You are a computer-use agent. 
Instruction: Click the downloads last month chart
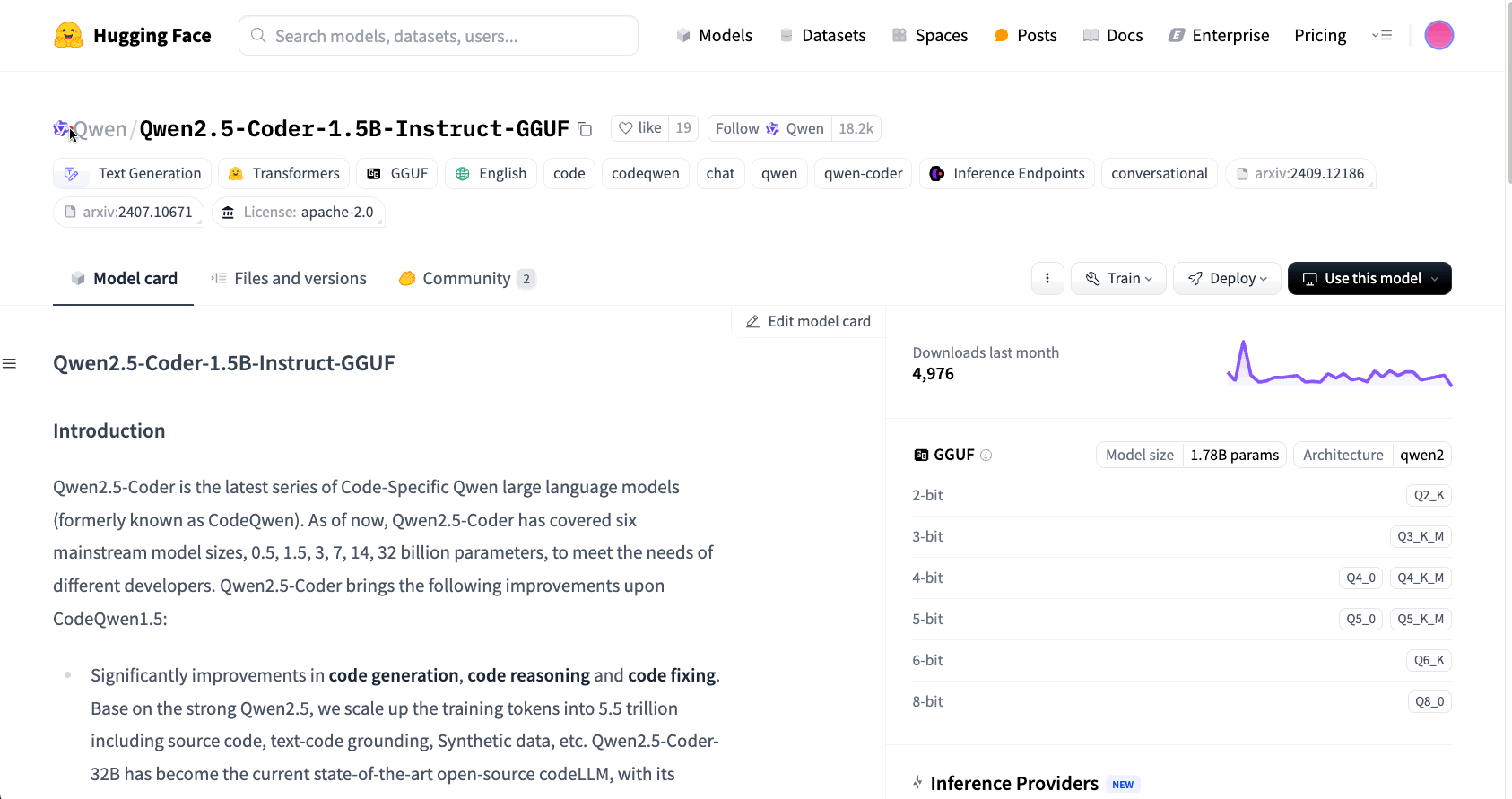point(1339,365)
